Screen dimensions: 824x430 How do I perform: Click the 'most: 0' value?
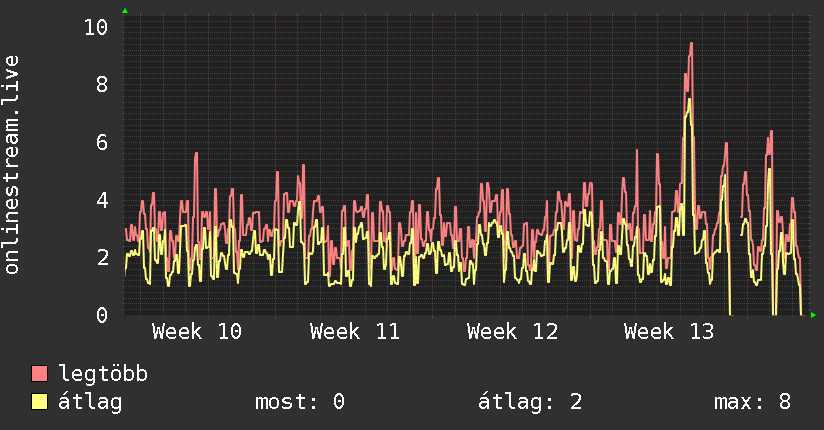pos(300,402)
